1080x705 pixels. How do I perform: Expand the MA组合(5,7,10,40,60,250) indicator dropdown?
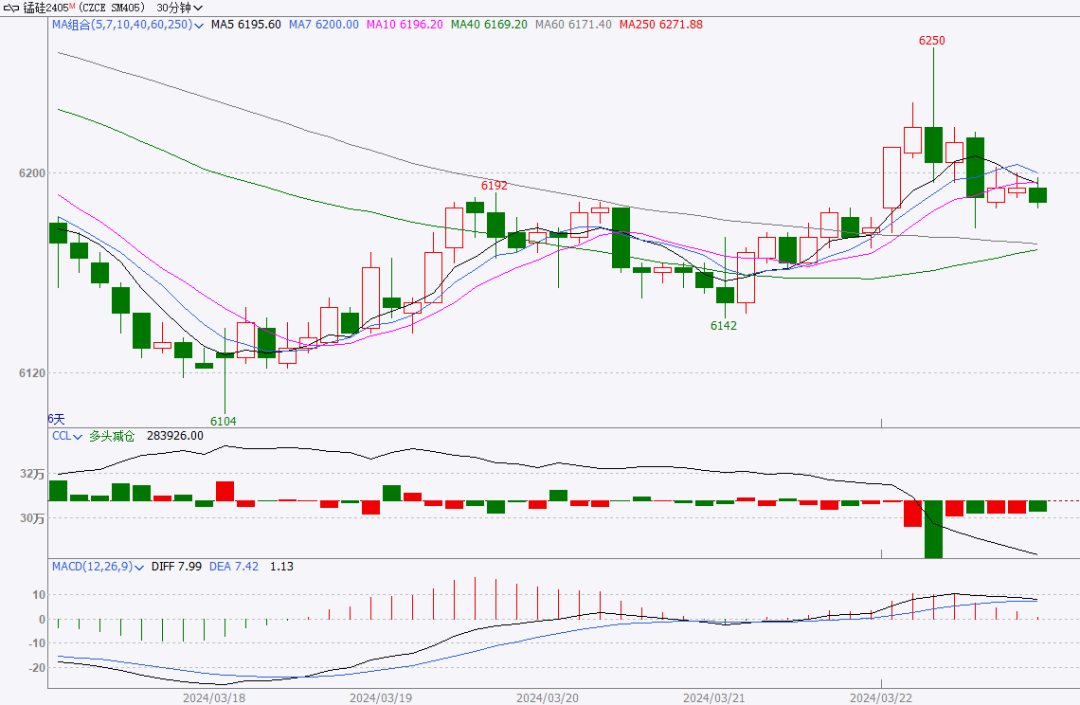[x=127, y=25]
